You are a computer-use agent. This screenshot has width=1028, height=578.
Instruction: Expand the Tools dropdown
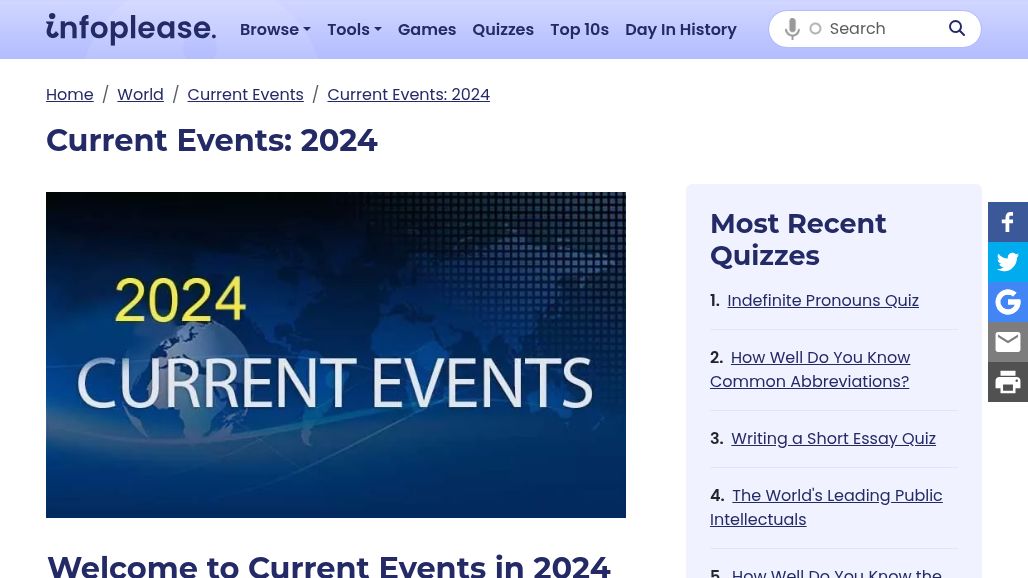[354, 29]
